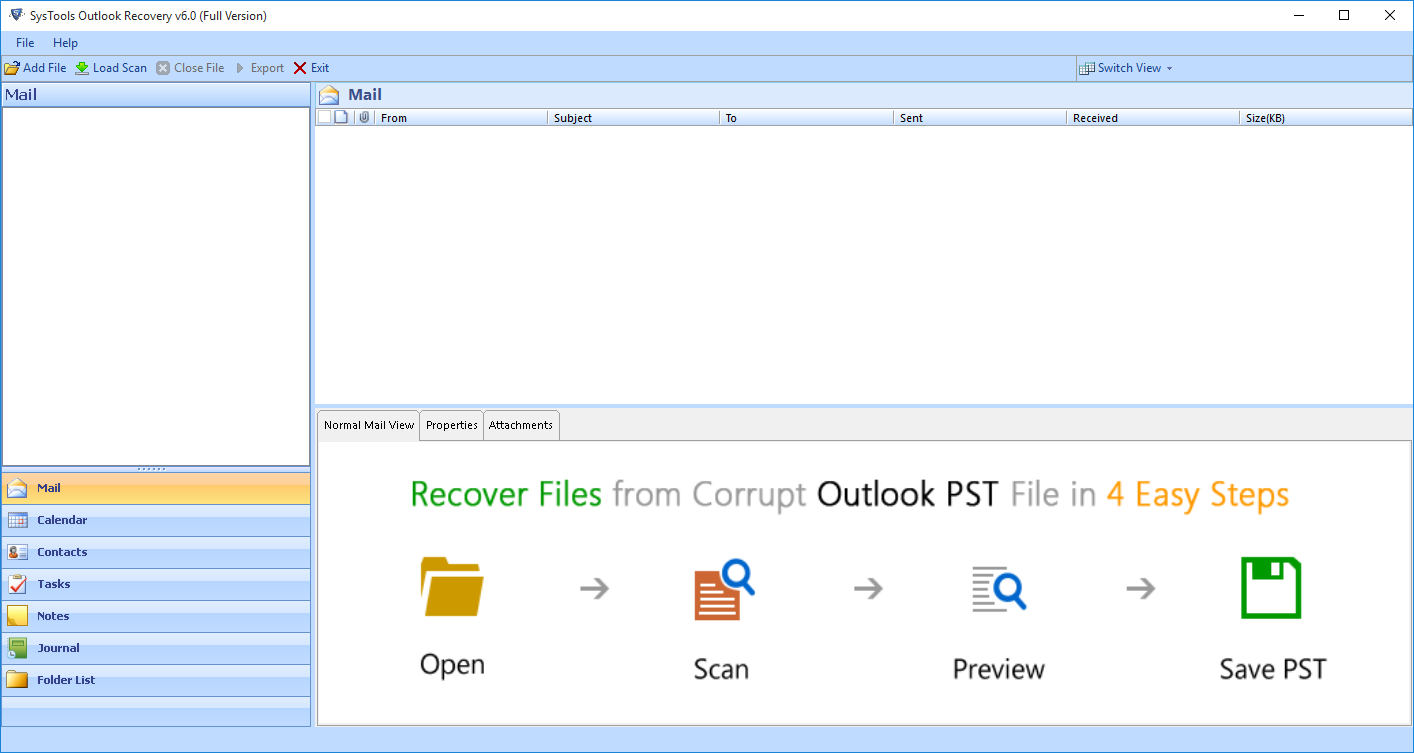Open the File menu
This screenshot has height=753, width=1414.
pyautogui.click(x=25, y=43)
